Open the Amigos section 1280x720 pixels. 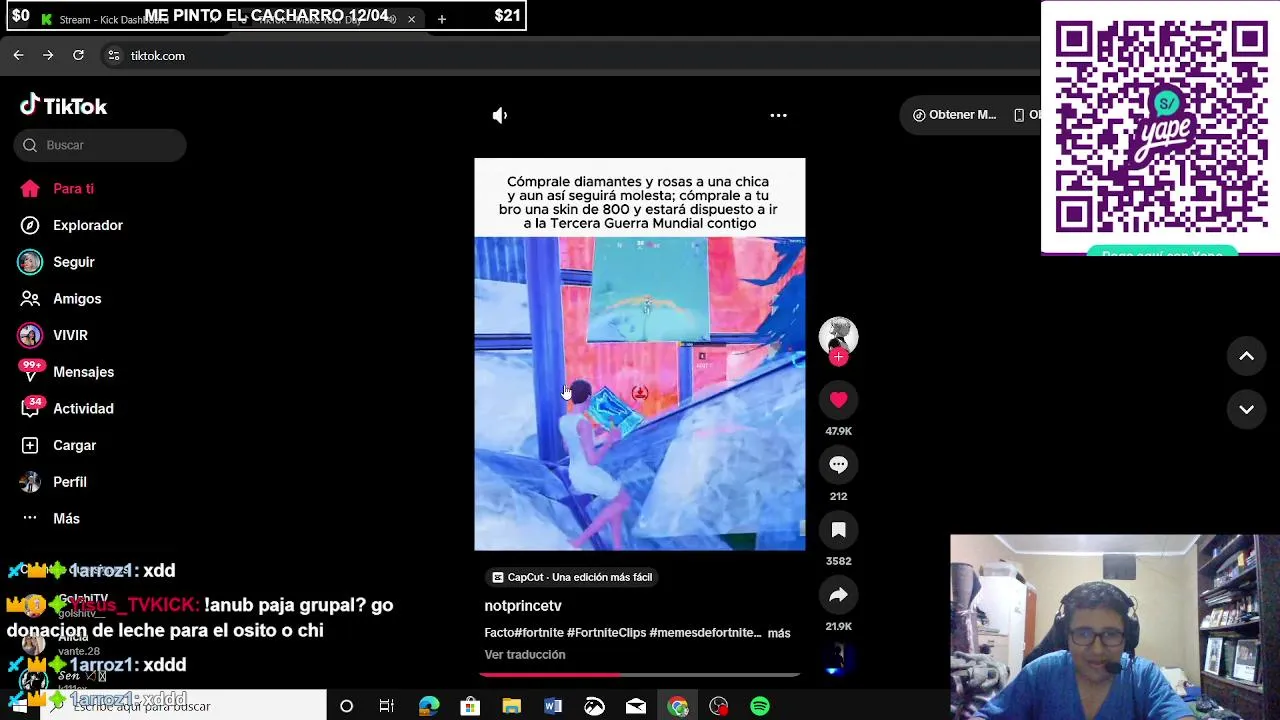(x=60, y=299)
